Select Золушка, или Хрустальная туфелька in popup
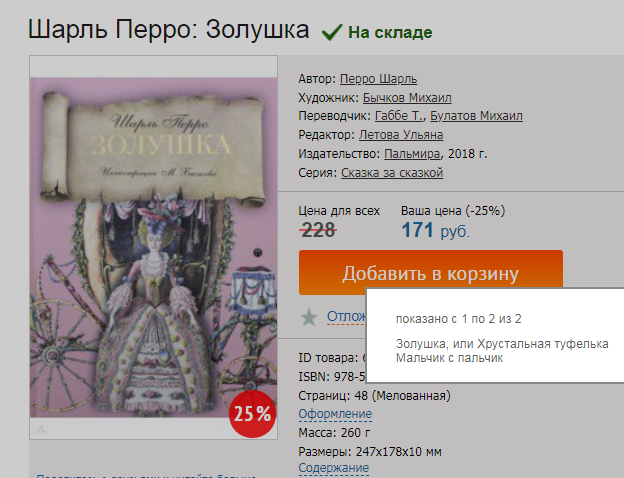The image size is (624, 478). click(501, 344)
